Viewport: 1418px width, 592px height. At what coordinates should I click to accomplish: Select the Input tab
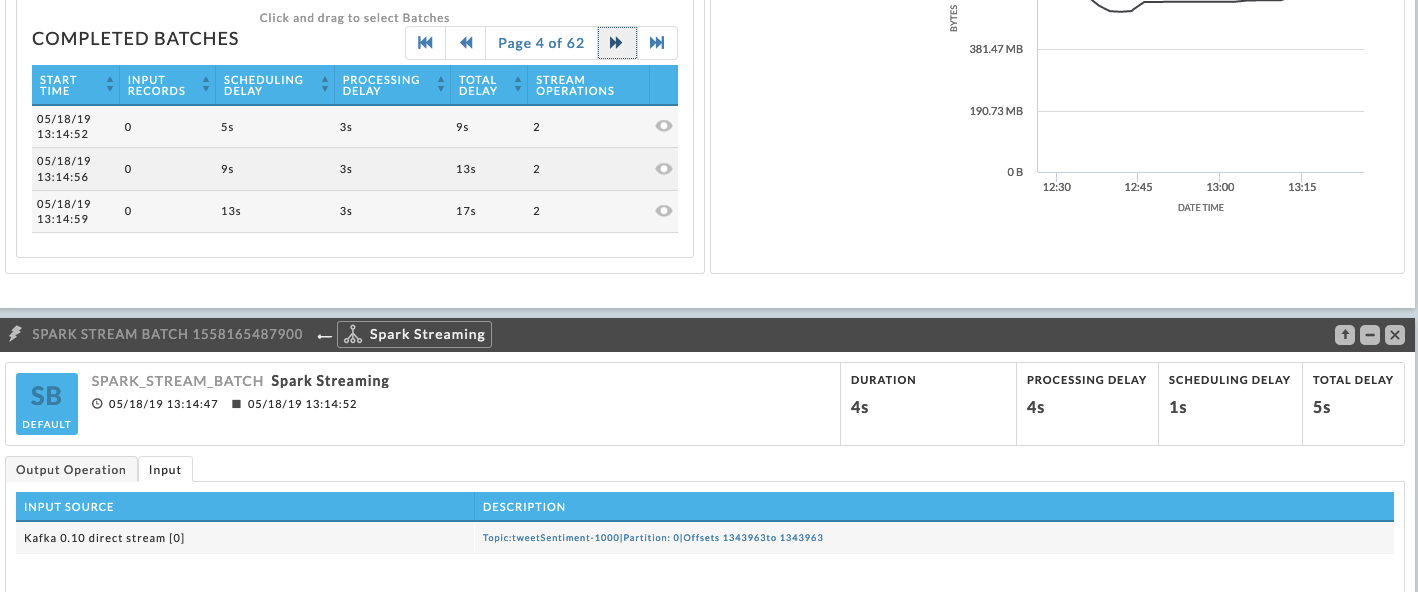point(165,470)
